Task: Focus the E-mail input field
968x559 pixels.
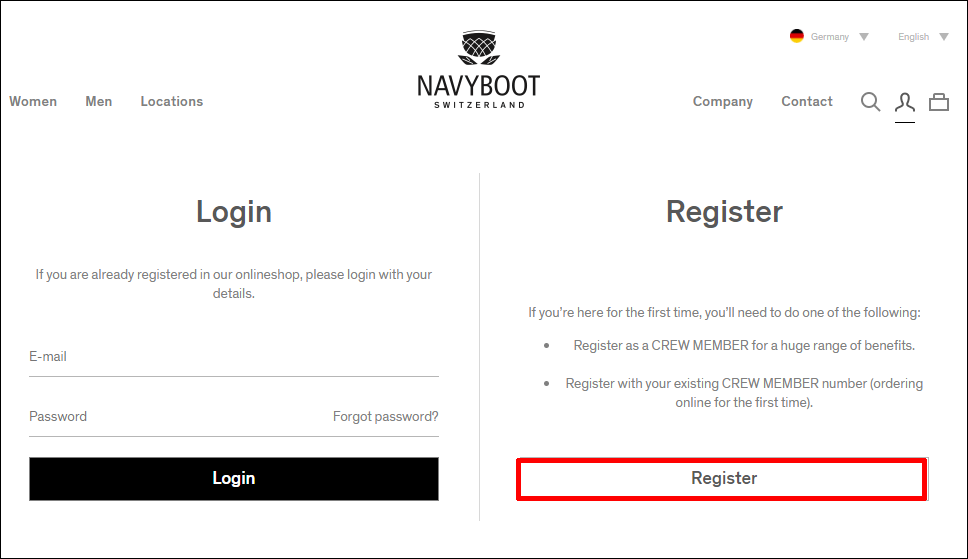Action: pos(234,358)
